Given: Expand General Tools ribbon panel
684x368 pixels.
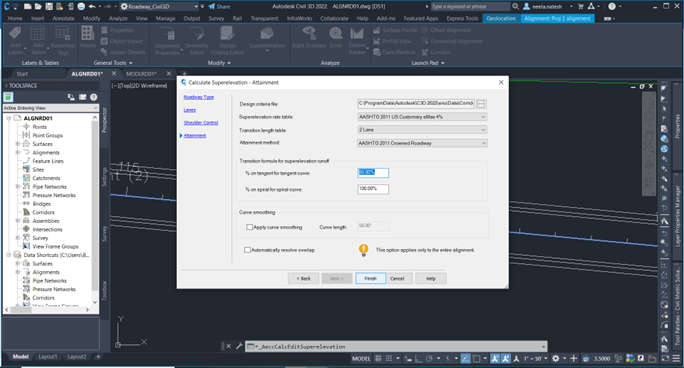Looking at the screenshot, I should 113,63.
